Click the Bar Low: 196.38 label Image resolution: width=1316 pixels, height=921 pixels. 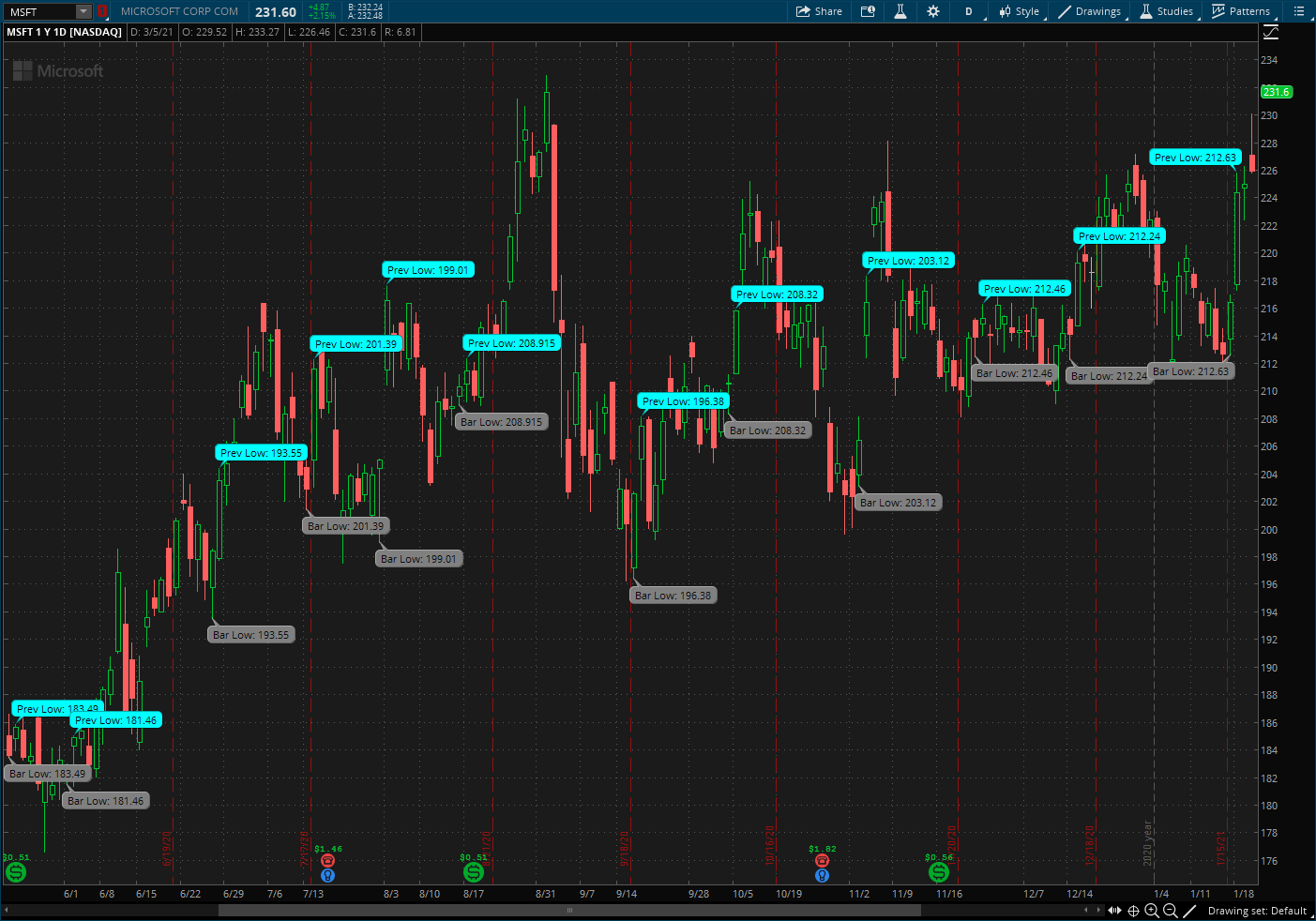tap(673, 596)
